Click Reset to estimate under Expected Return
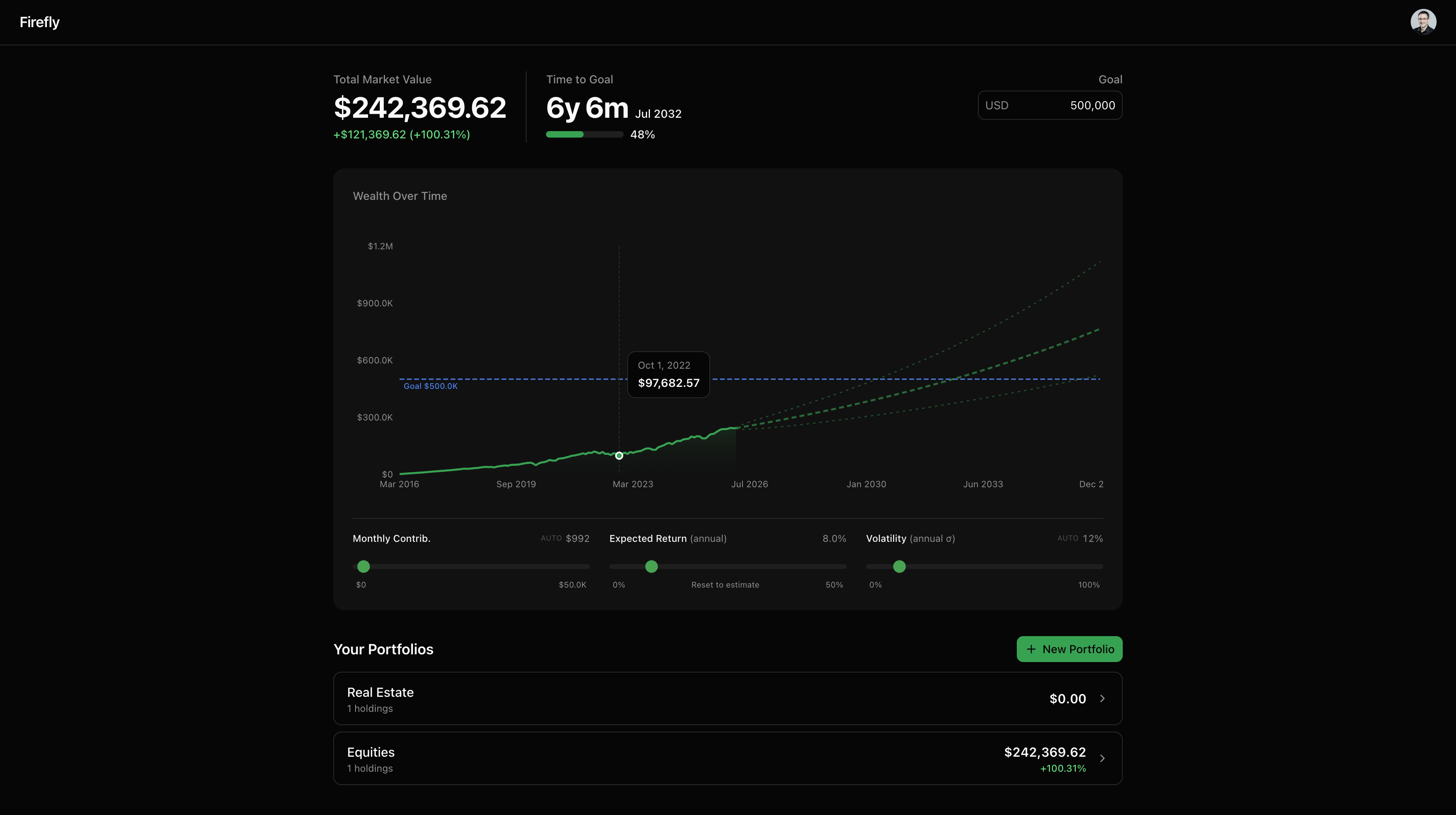 [725, 585]
